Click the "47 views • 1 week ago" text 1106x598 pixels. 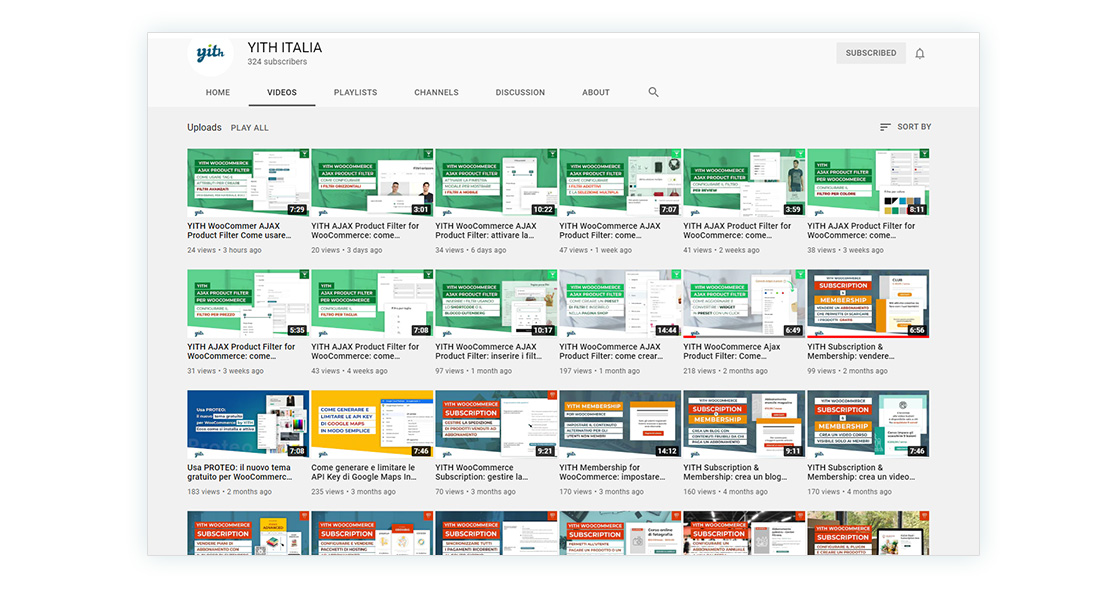[x=596, y=250]
